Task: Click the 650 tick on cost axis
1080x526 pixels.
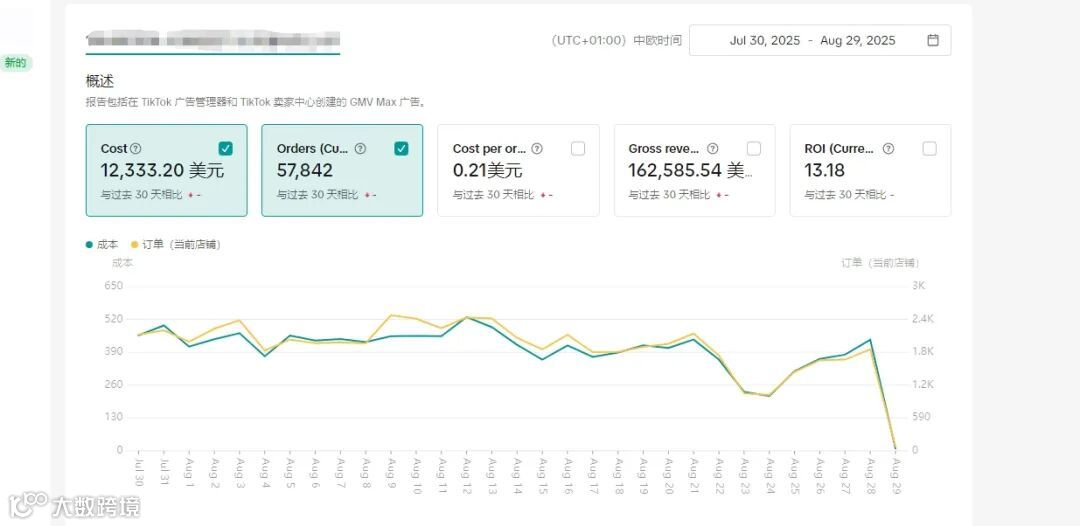Action: (114, 286)
